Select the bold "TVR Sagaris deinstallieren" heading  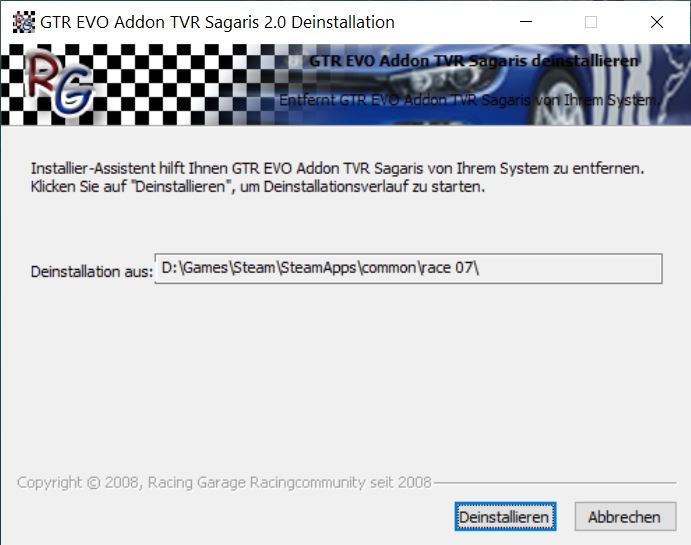(x=474, y=61)
